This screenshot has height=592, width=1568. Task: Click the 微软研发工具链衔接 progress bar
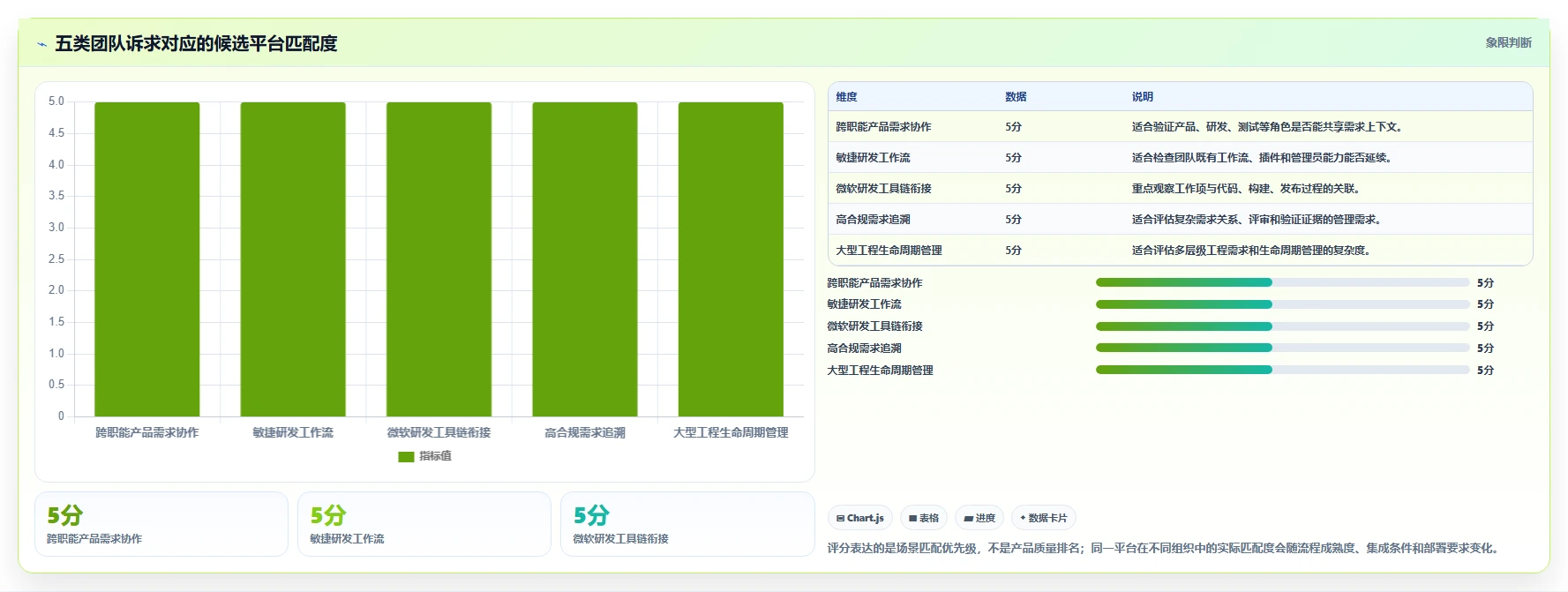(x=1282, y=326)
